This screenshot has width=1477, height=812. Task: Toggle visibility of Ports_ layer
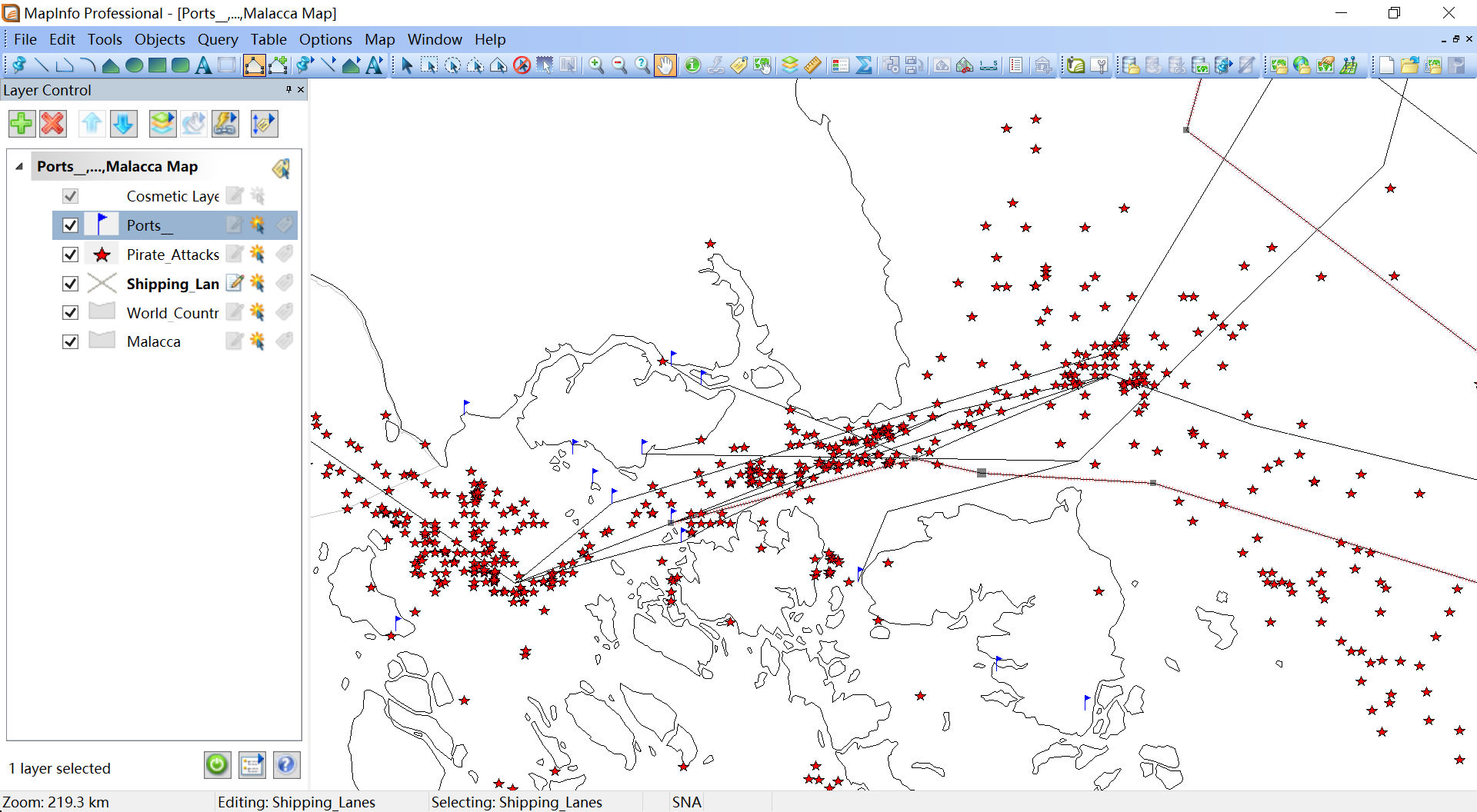(70, 225)
